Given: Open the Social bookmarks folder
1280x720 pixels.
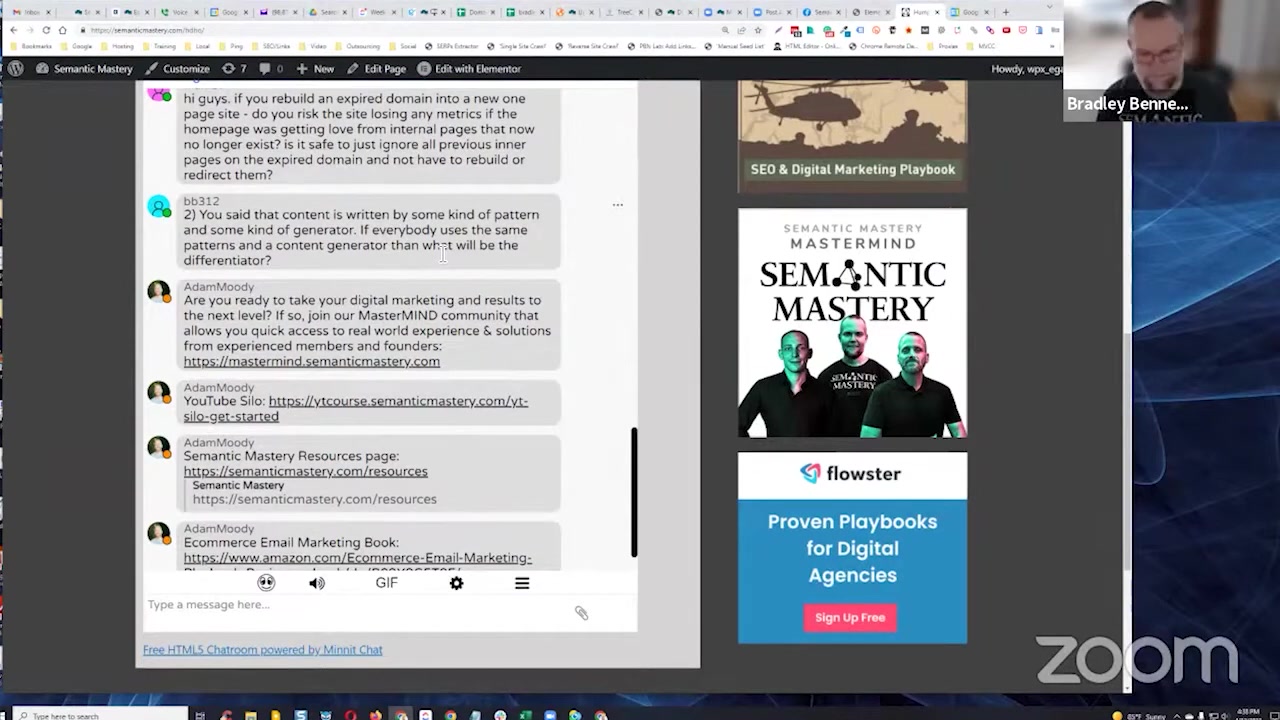Looking at the screenshot, I should pyautogui.click(x=402, y=46).
